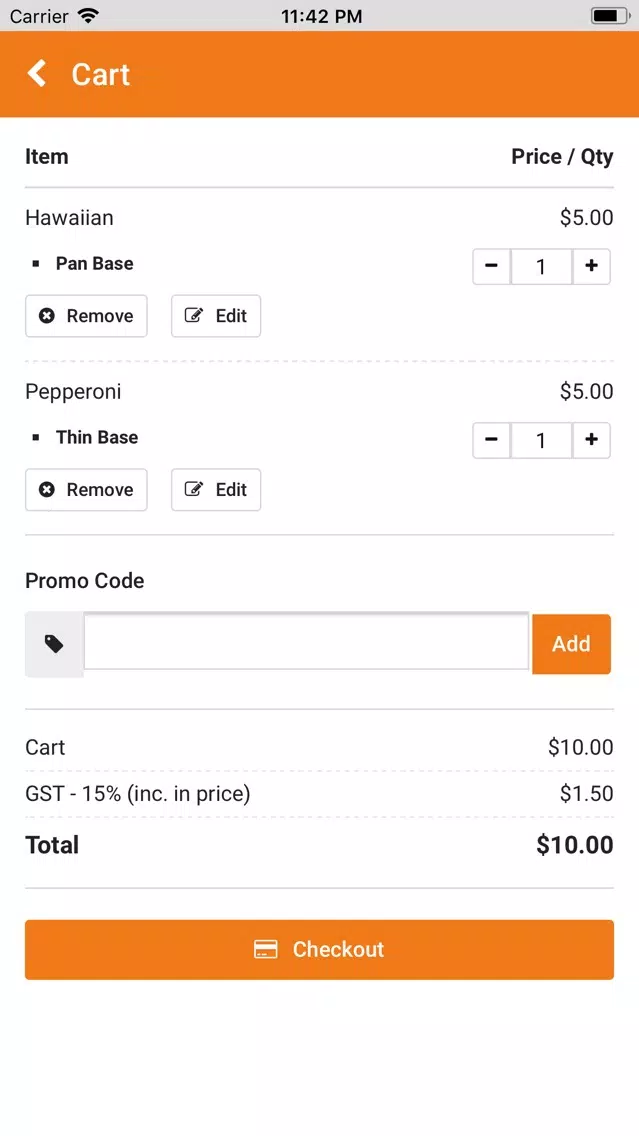Click the Hawaiian edit pencil icon

pos(193,315)
